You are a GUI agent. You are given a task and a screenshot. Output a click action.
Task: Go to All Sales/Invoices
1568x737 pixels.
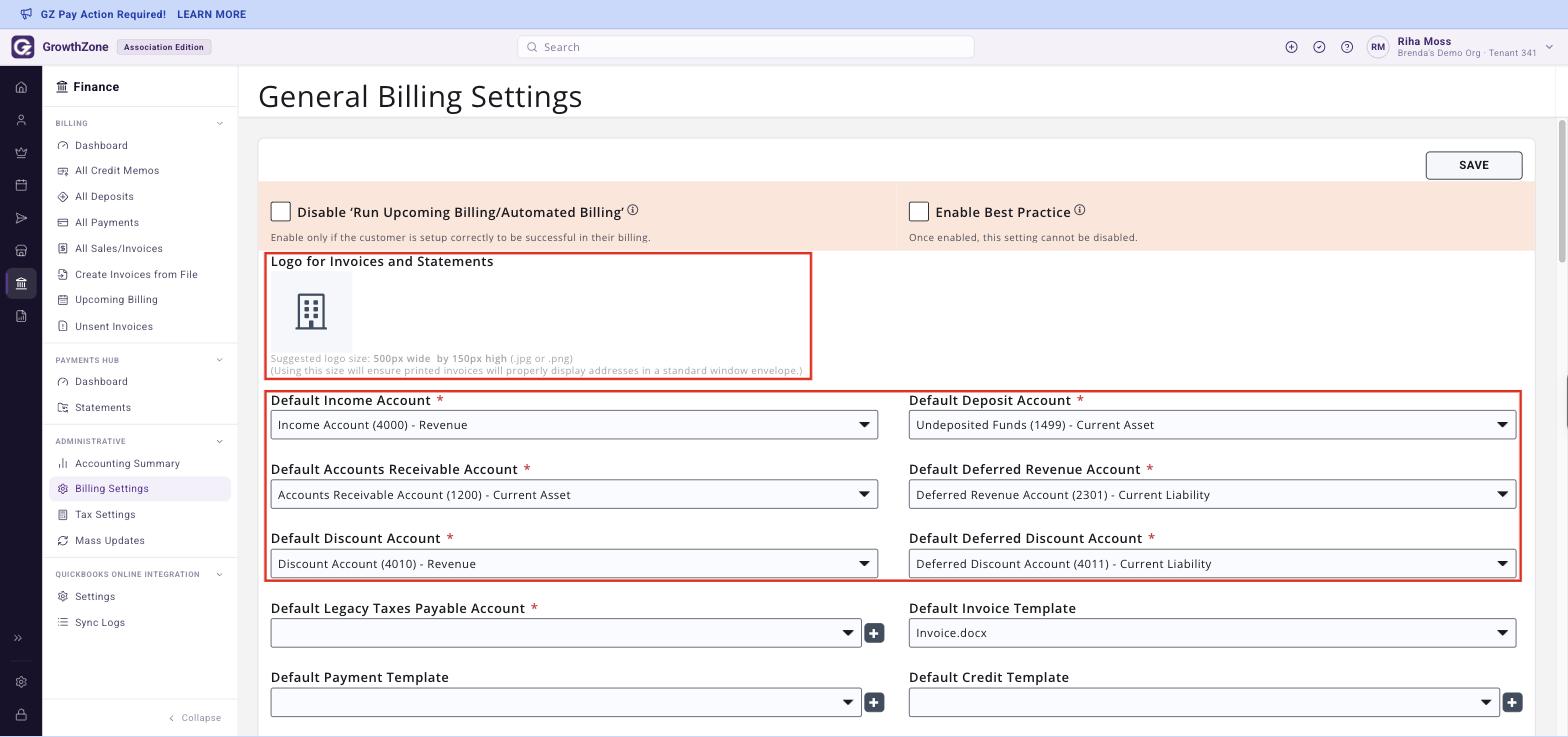pyautogui.click(x=118, y=249)
